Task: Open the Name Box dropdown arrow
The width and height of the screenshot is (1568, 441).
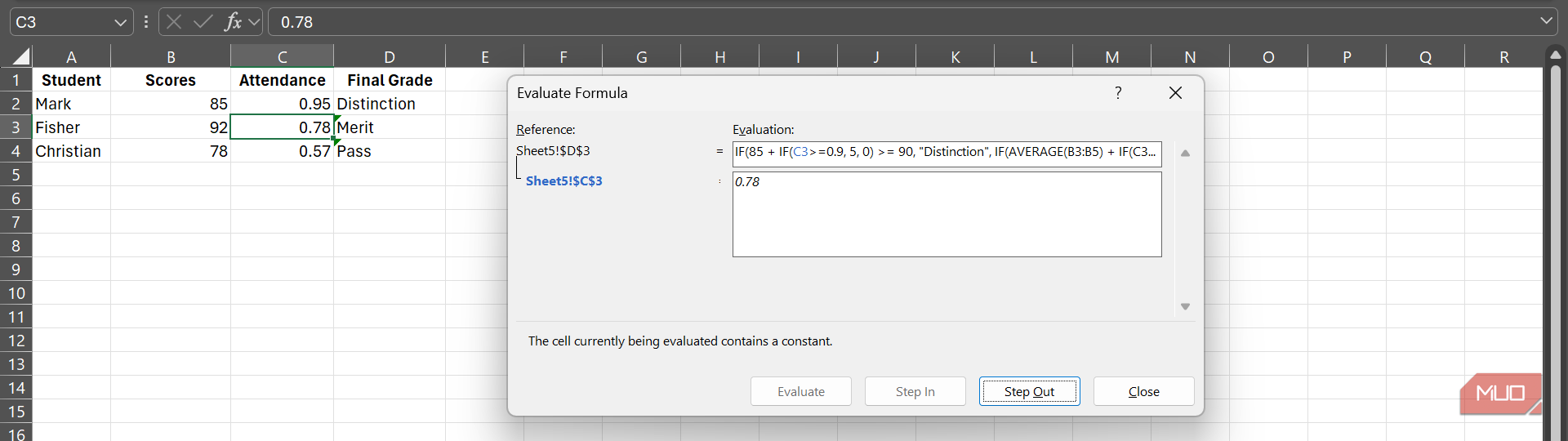Action: point(121,22)
